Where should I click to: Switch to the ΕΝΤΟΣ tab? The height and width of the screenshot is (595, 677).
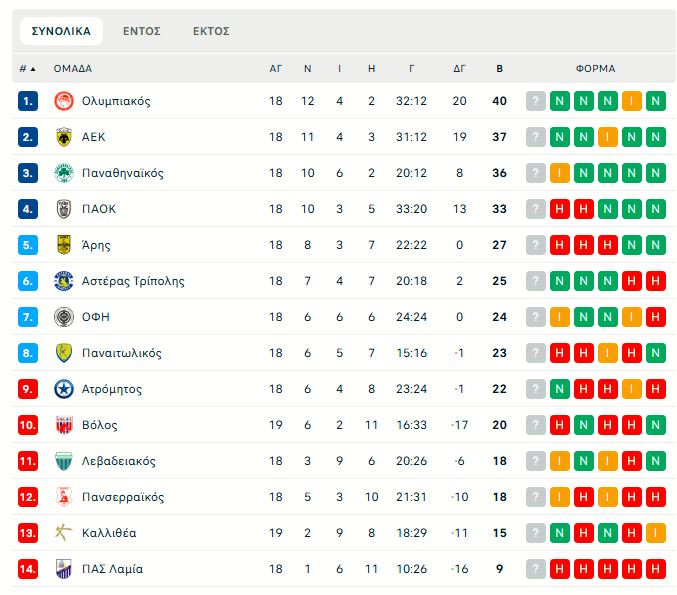[x=142, y=31]
